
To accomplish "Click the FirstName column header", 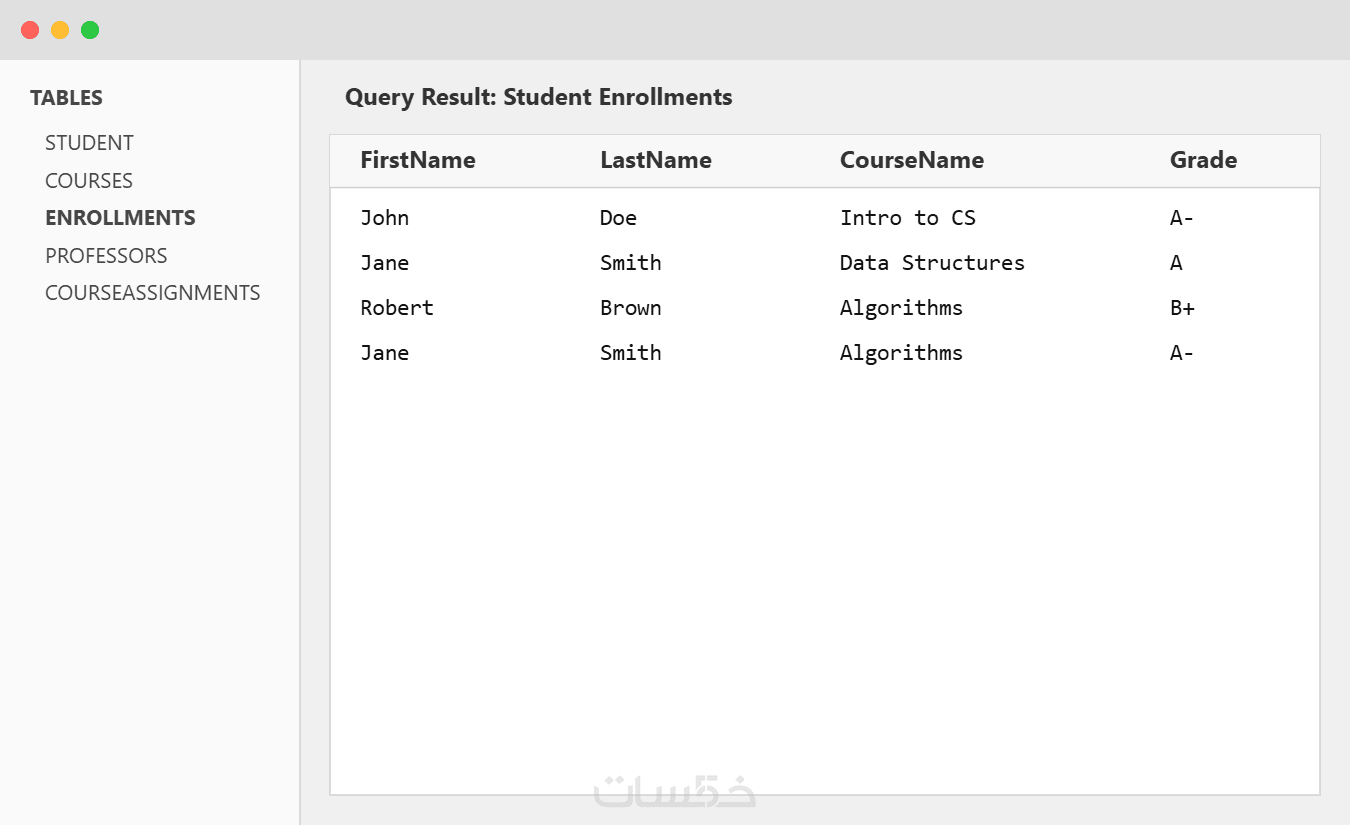I will (x=418, y=160).
